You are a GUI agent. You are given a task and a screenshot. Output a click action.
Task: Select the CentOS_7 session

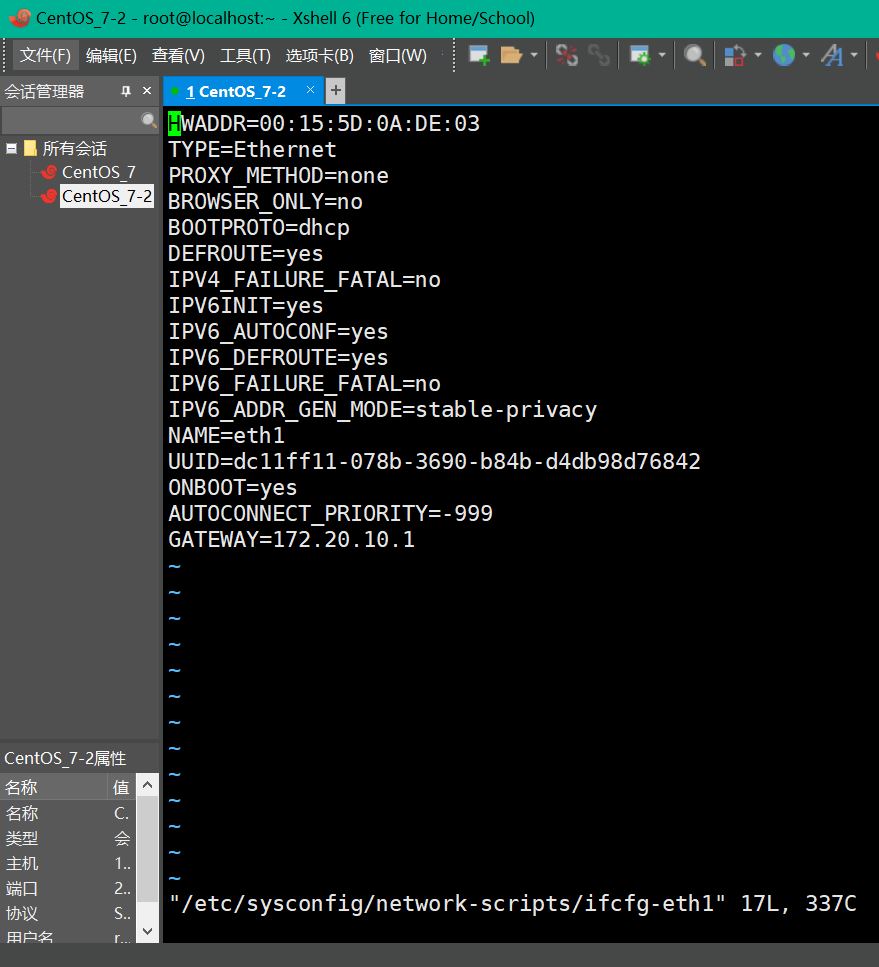(98, 172)
